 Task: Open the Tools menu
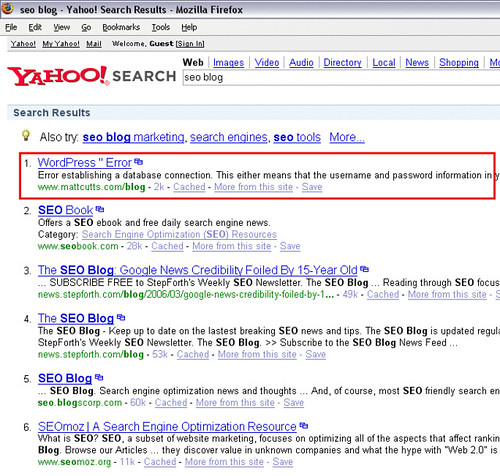click(x=161, y=27)
